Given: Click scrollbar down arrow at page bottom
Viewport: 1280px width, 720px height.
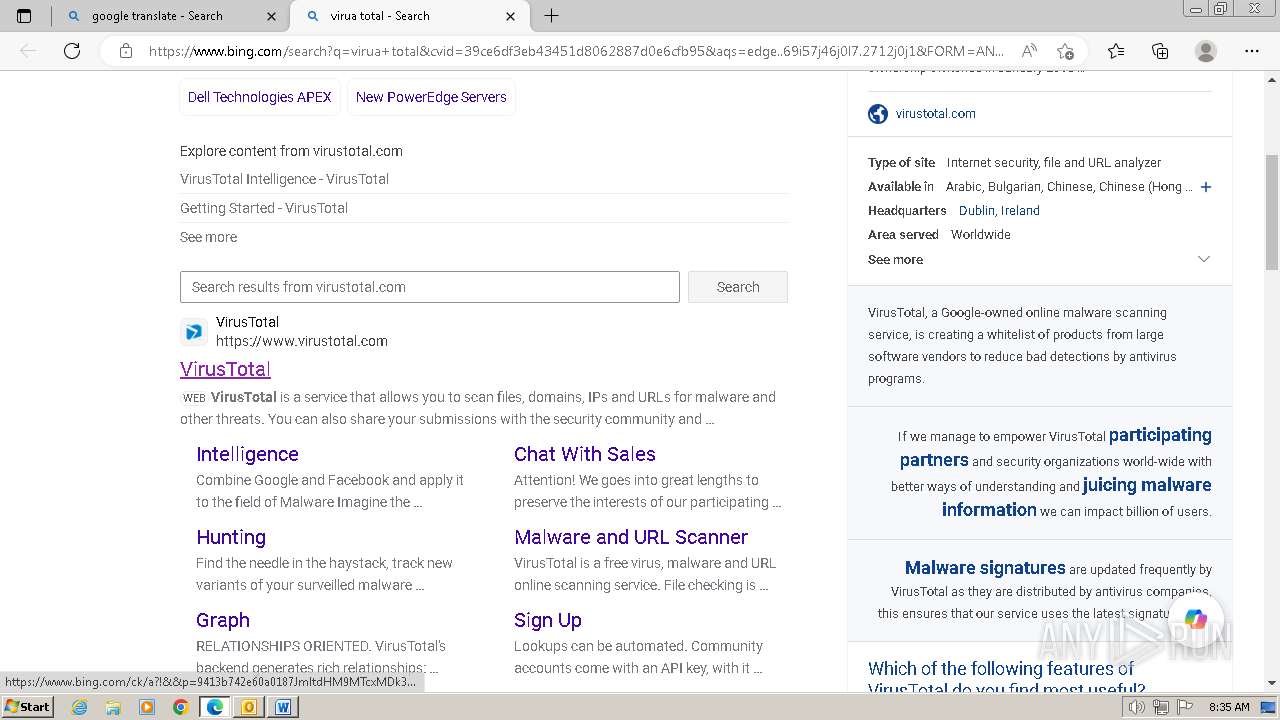Looking at the screenshot, I should pos(1272,683).
